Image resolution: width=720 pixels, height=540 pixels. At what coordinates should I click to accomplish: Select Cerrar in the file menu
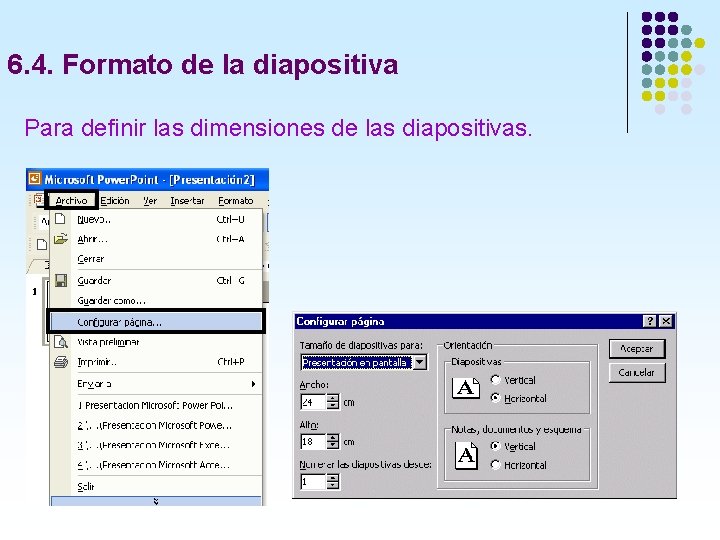(156, 259)
